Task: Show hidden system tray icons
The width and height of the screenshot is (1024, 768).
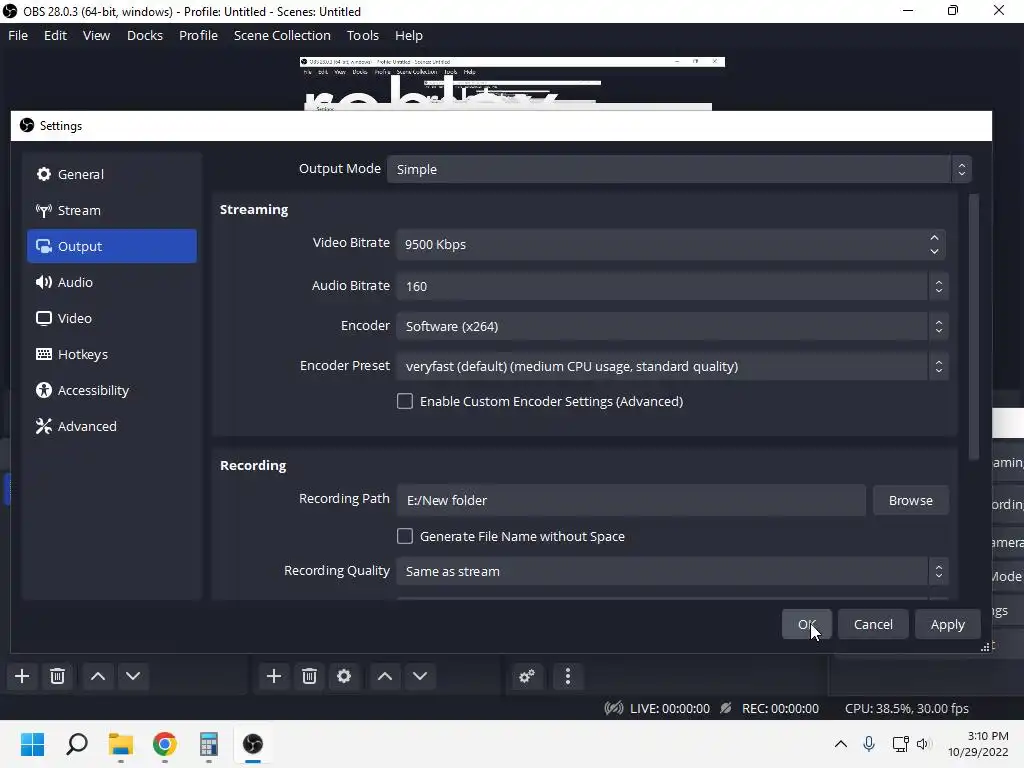Action: tap(841, 744)
